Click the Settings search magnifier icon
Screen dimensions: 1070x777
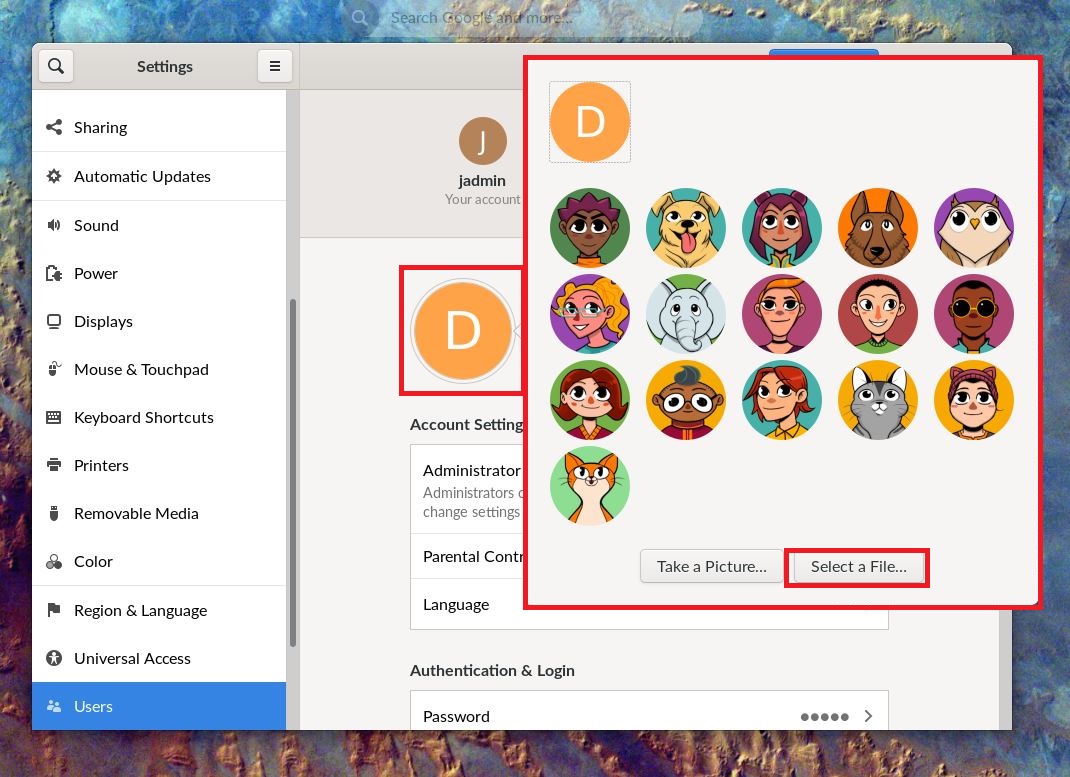[56, 66]
